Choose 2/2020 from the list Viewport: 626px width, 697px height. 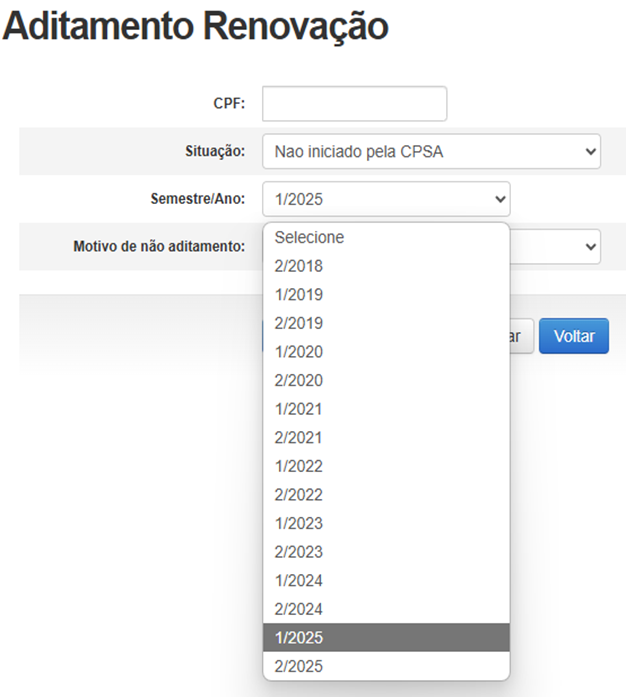[385, 380]
